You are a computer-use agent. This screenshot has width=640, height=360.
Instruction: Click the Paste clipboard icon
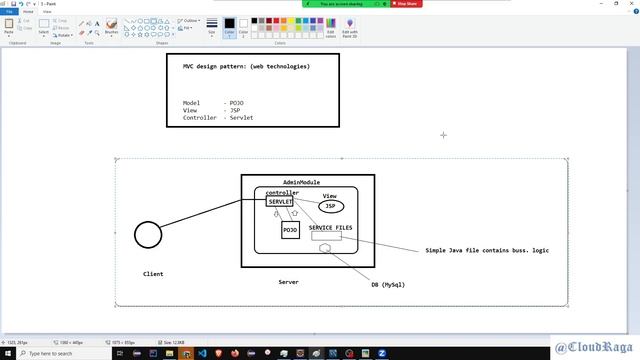9,24
